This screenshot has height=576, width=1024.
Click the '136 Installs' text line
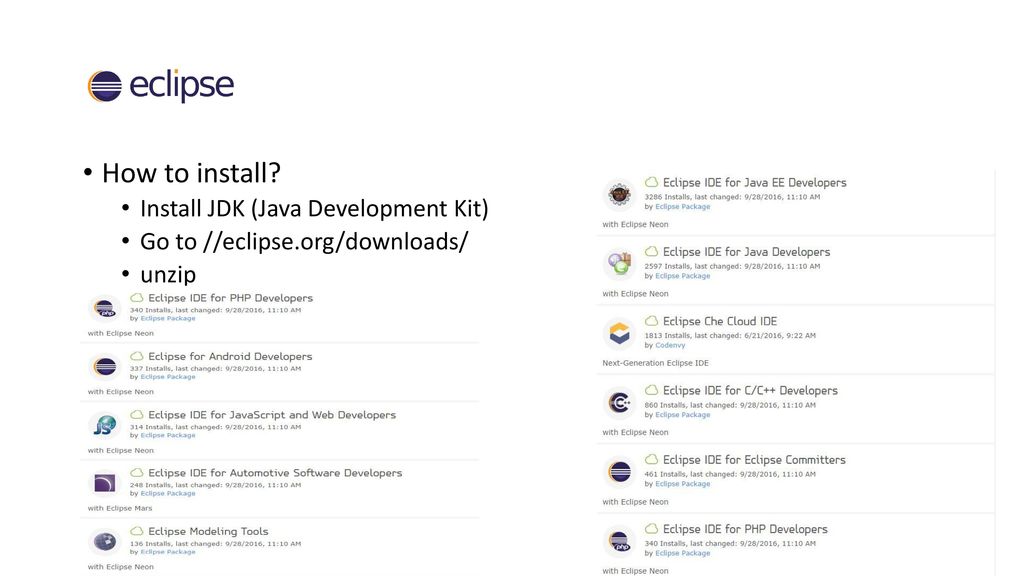[216, 543]
